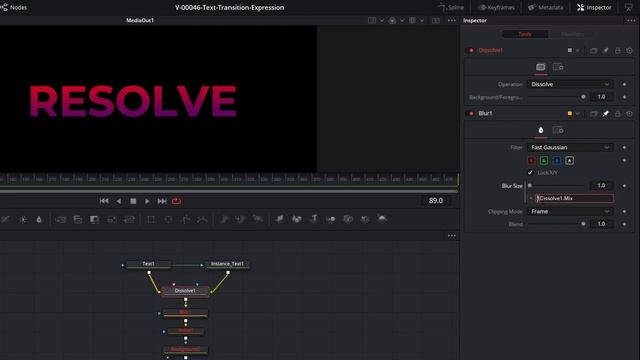The image size is (640, 360).
Task: Toggle the blue channel button in Blur1
Action: click(x=557, y=160)
